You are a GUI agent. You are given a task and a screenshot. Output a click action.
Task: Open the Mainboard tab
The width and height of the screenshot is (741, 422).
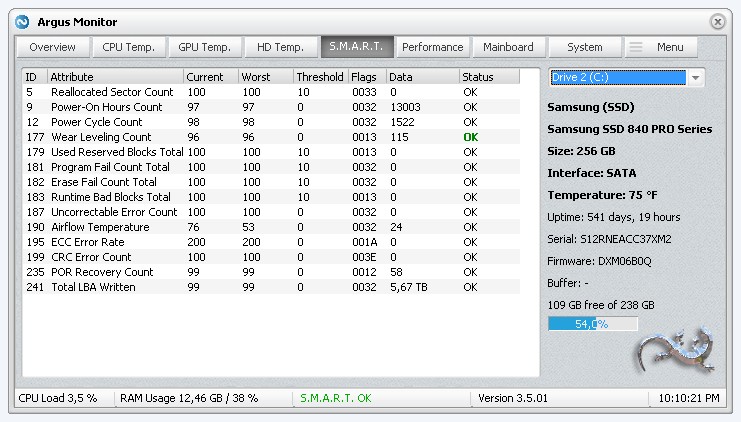[508, 47]
